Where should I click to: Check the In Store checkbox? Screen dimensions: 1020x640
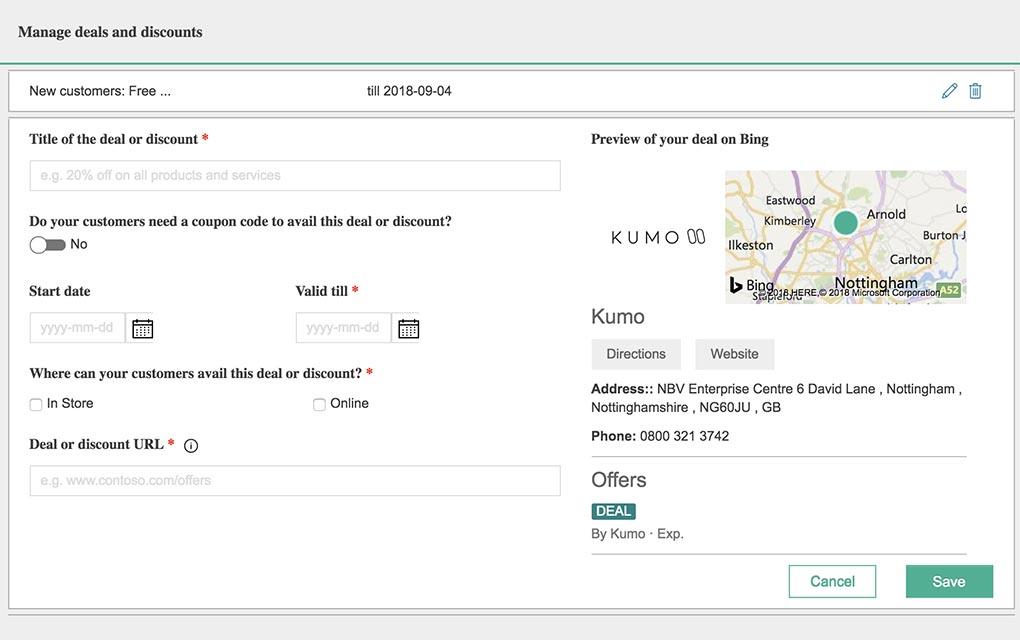[36, 405]
